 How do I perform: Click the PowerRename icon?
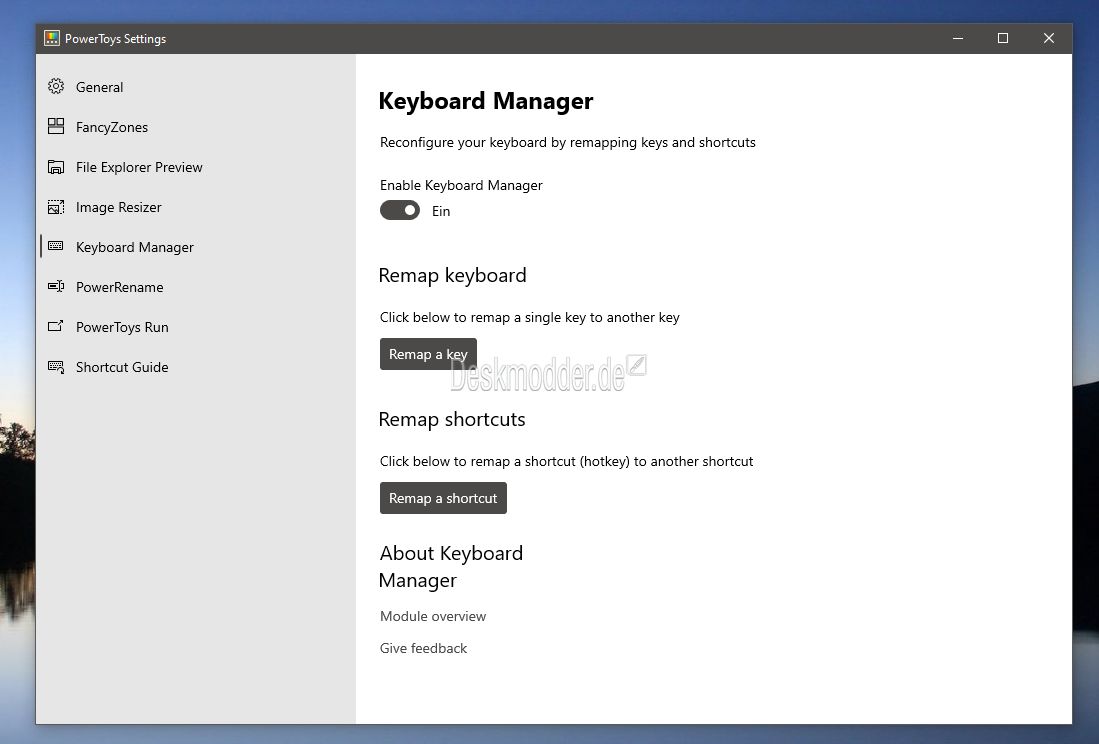[x=56, y=287]
